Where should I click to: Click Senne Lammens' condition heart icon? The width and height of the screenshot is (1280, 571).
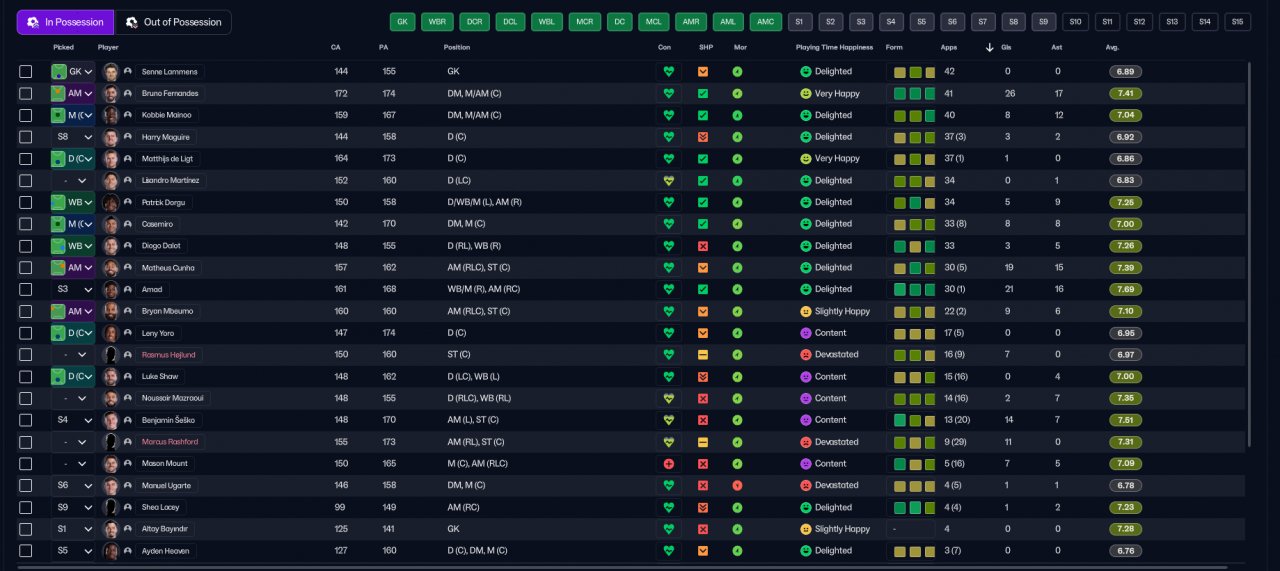coord(668,72)
